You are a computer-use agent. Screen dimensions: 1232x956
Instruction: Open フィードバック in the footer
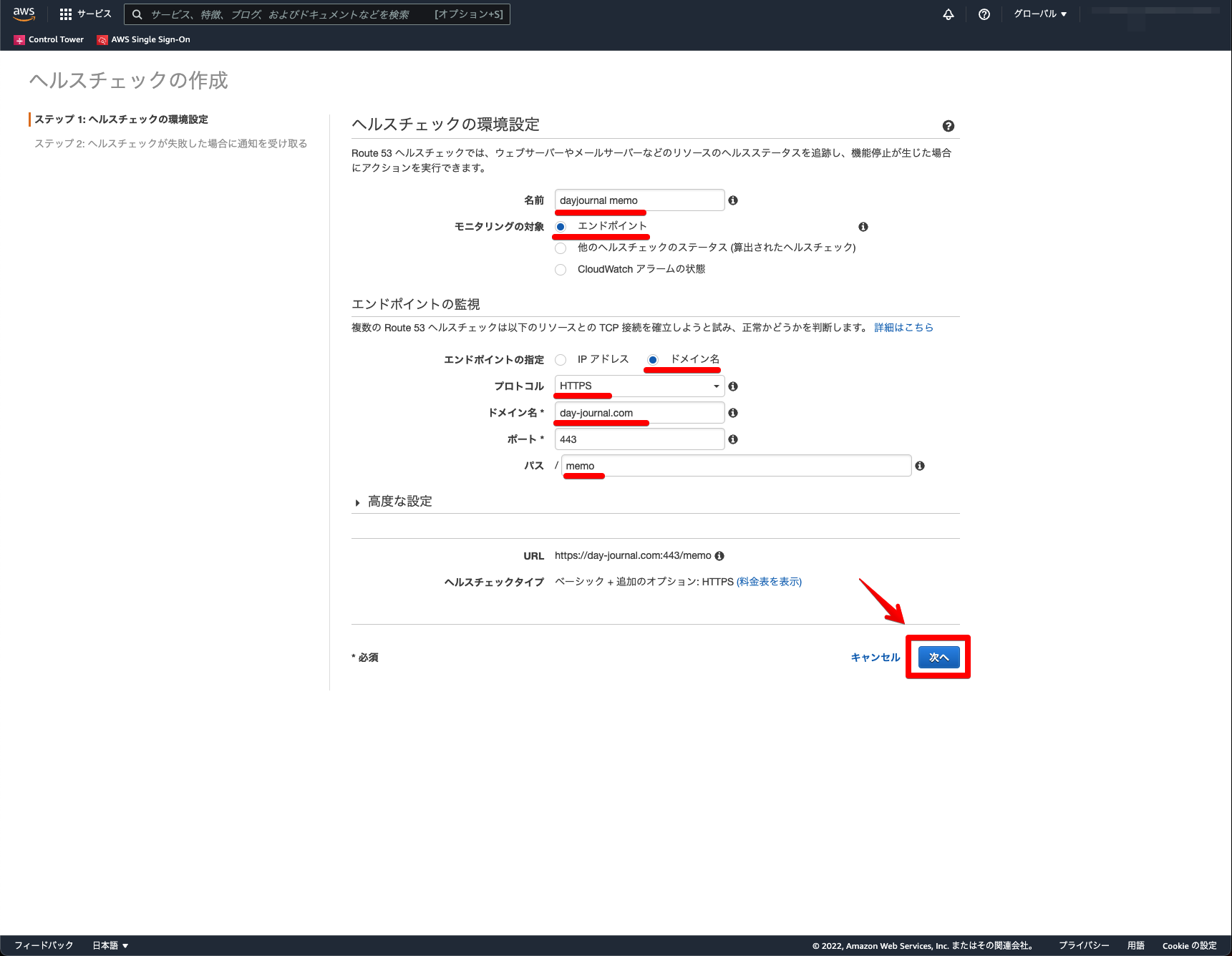tap(44, 945)
